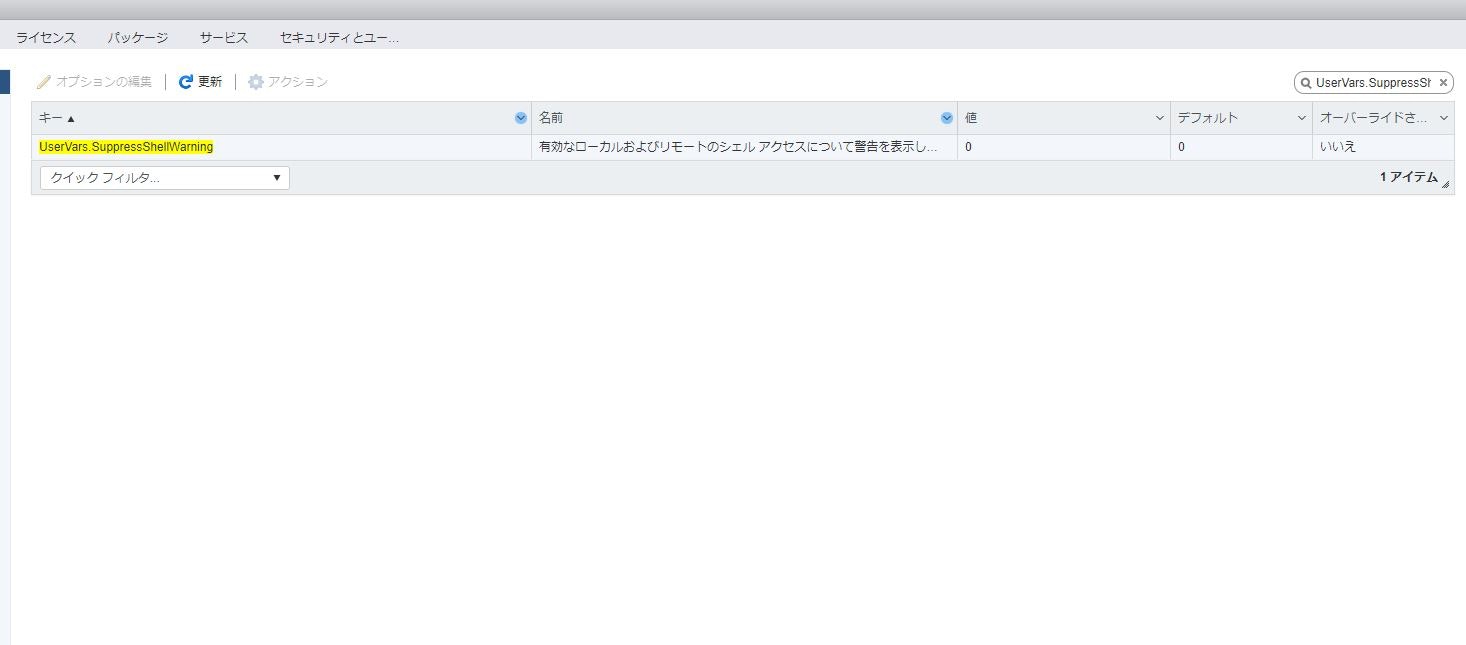
Task: Switch to the セキュリティとユー... tab
Action: 339,38
